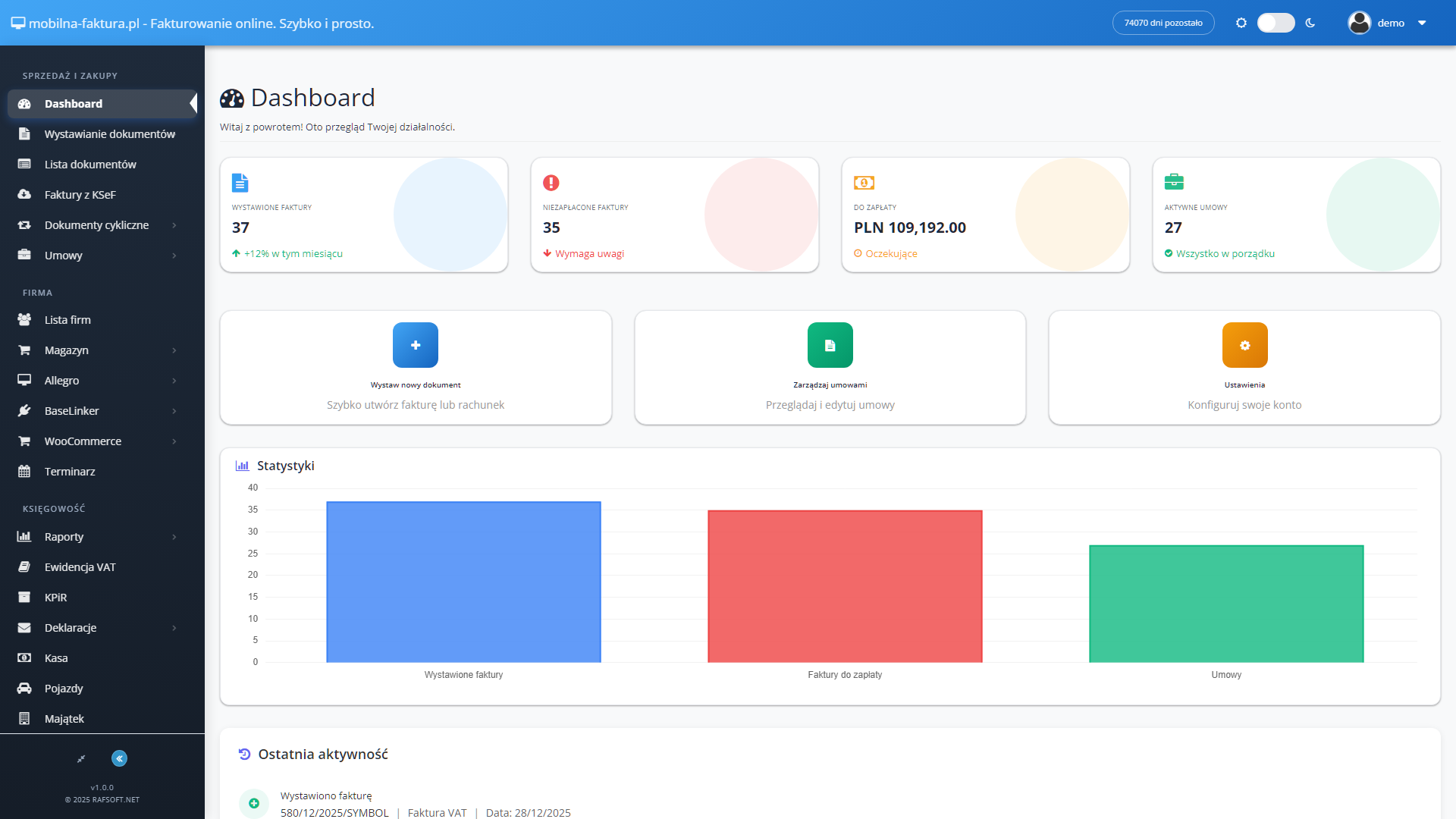
Task: Click the pin icon at sidebar bottom
Action: point(81,758)
